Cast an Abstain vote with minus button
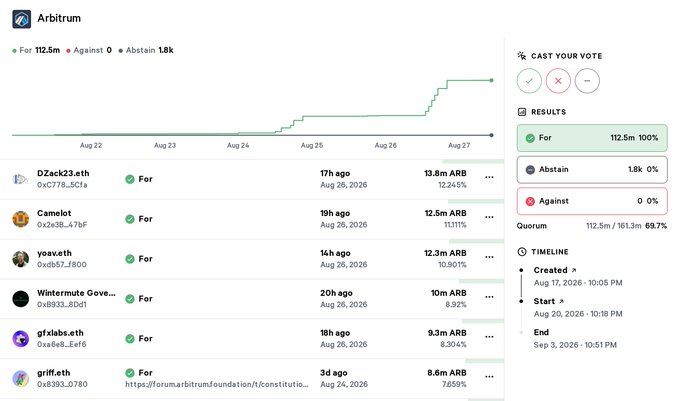The width and height of the screenshot is (680, 401). coord(587,81)
